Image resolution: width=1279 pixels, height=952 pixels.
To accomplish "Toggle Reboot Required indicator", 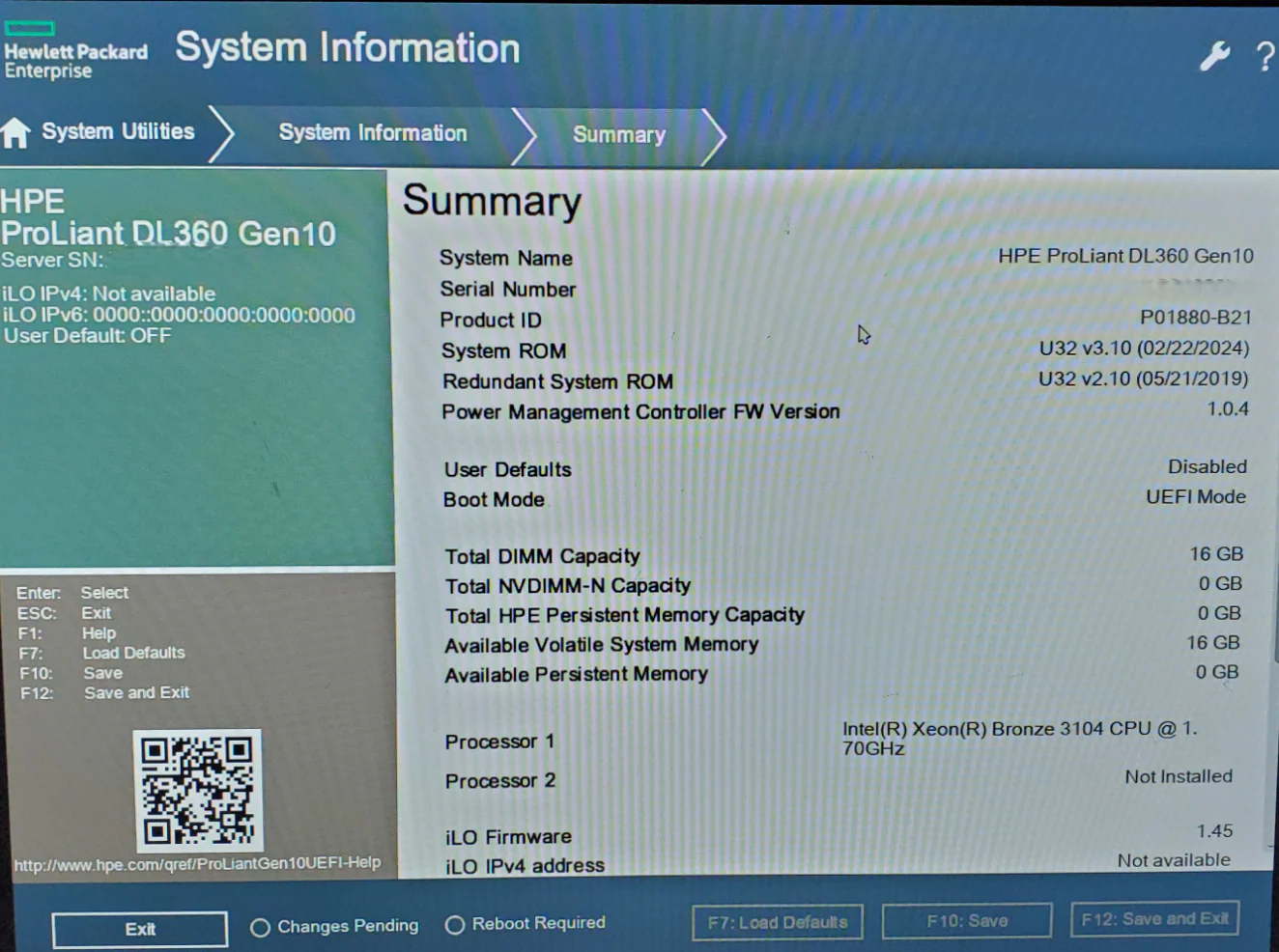I will [526, 924].
